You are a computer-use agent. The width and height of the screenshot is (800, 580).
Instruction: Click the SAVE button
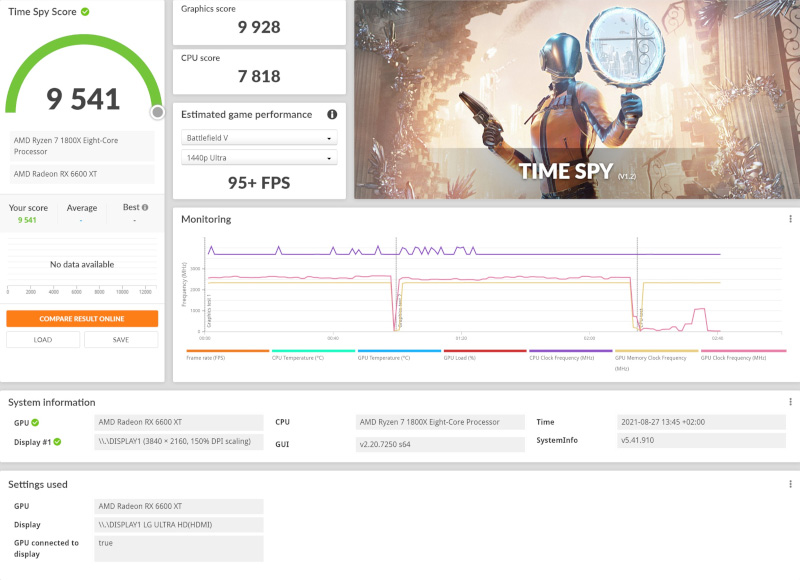[x=121, y=340]
